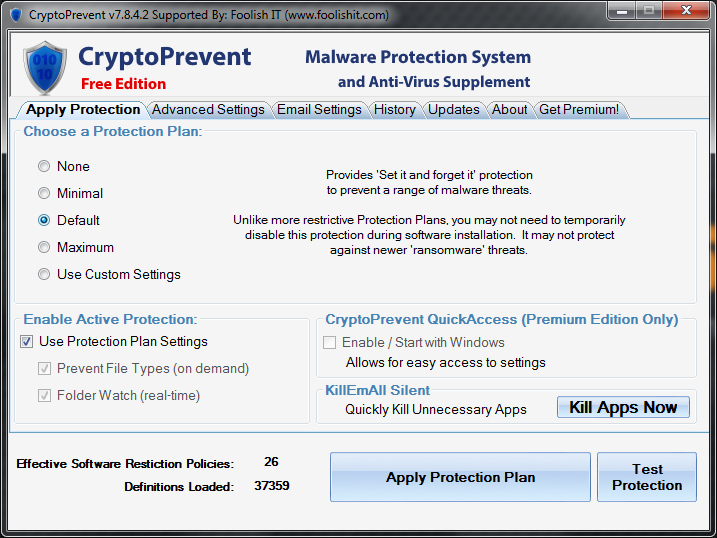Toggle Use Protection Plan Settings checkbox
717x538 pixels.
(x=27, y=341)
